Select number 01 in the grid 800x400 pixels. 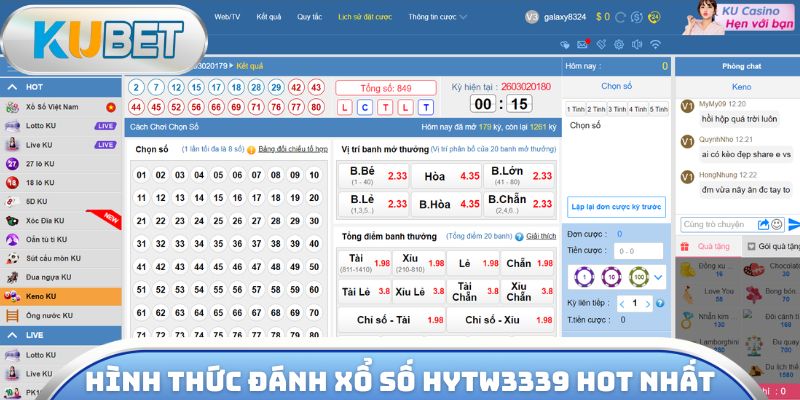click(141, 176)
